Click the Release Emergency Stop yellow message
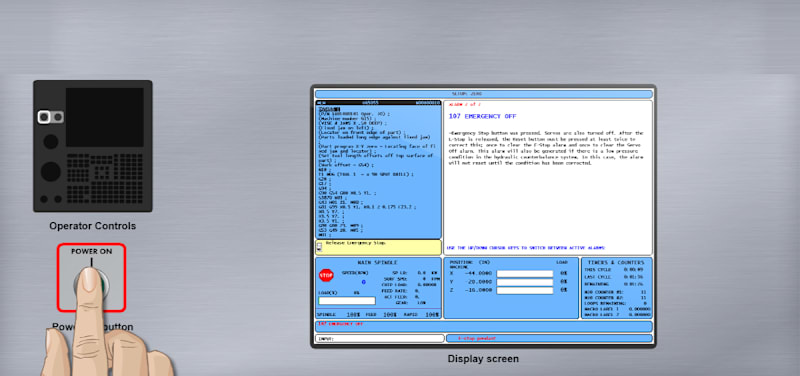 (356, 243)
